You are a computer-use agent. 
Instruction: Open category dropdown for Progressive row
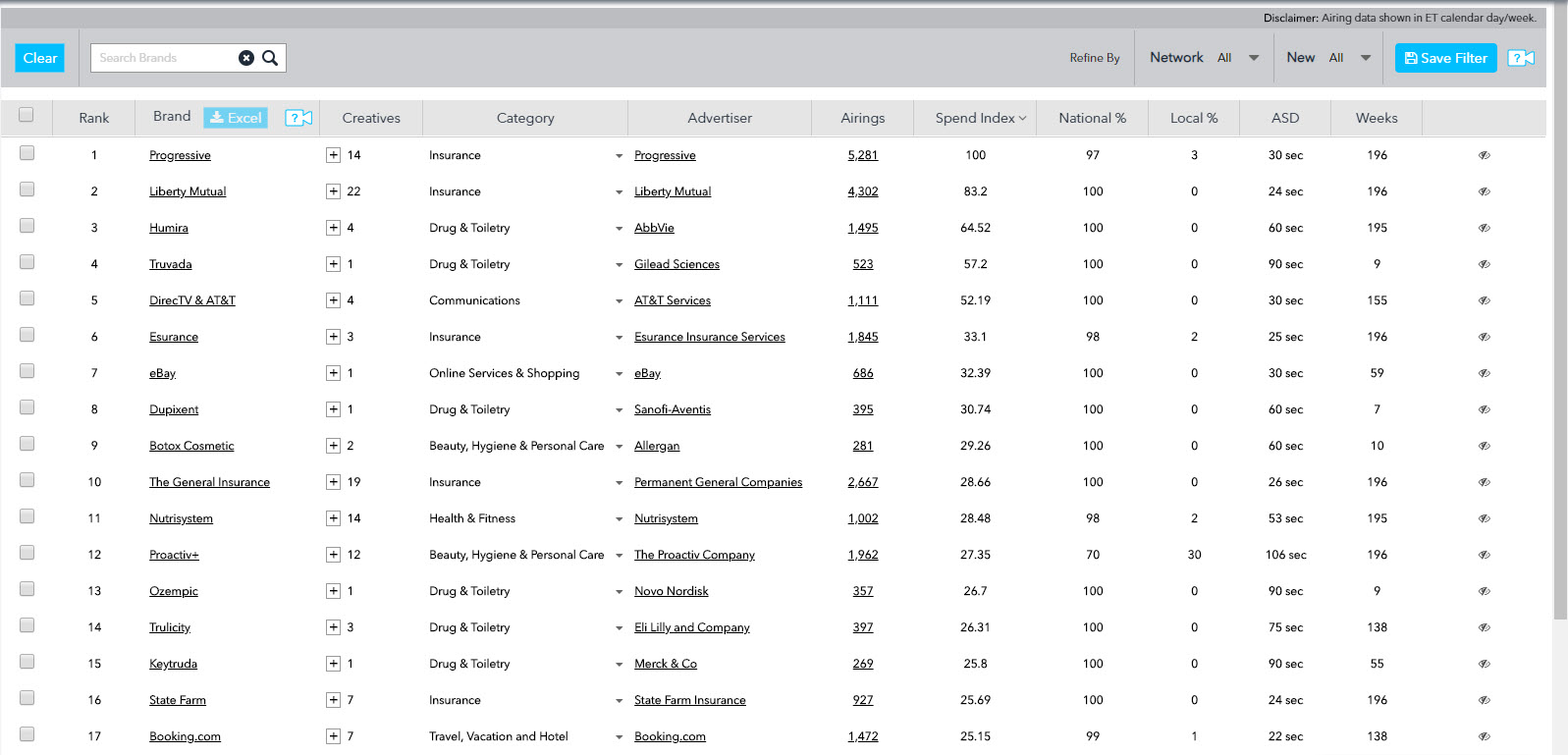click(x=619, y=156)
